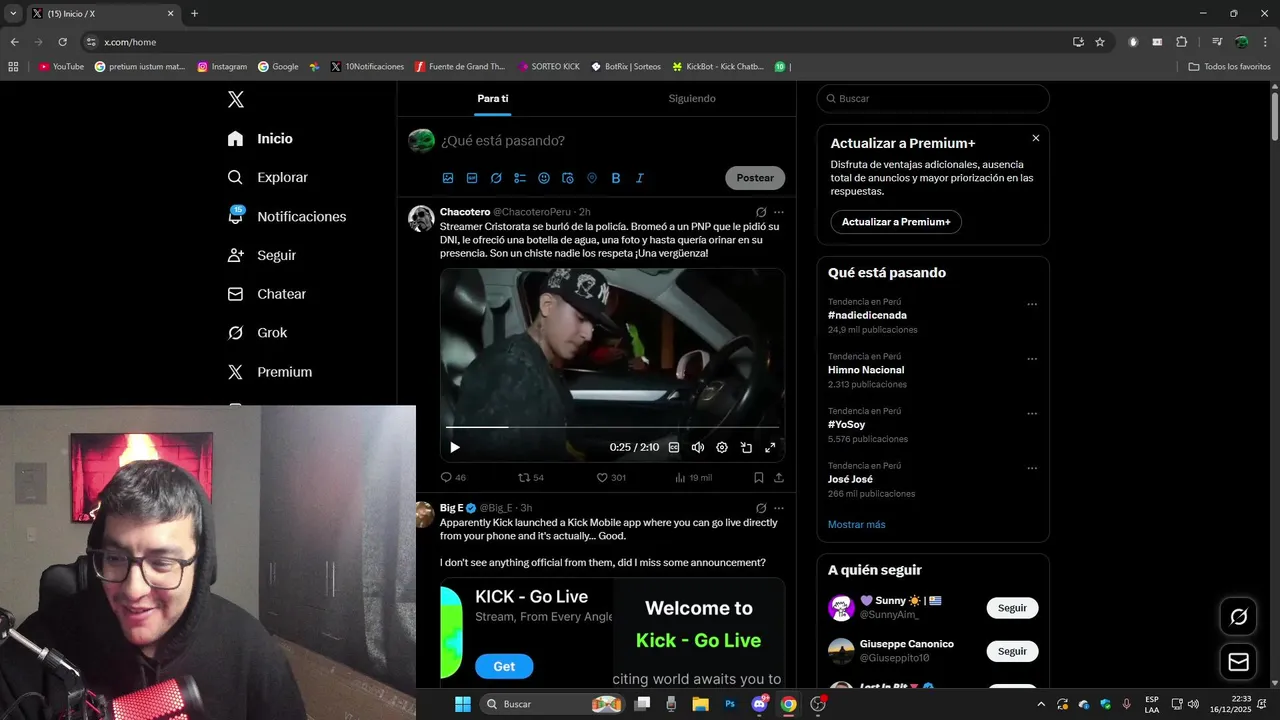Open video settings gear
The width and height of the screenshot is (1280, 720).
click(722, 448)
